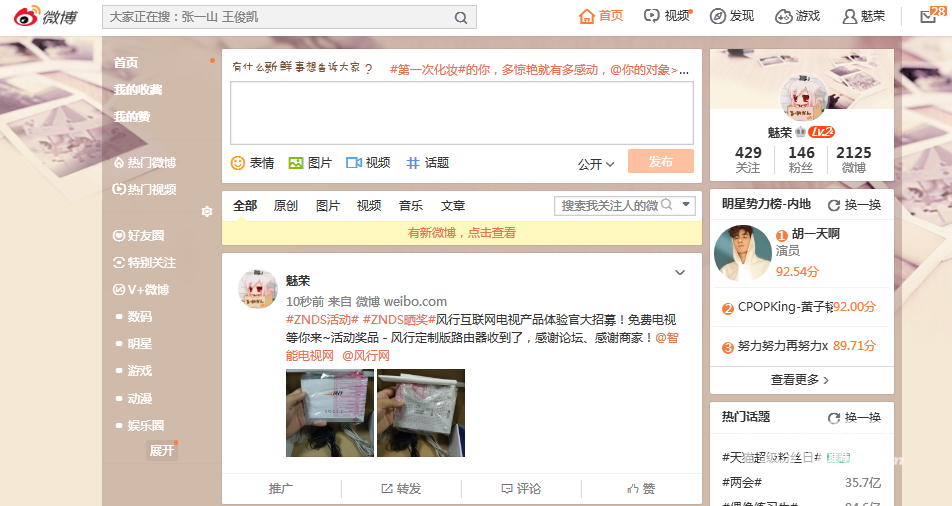Switch to 视频 feed tab

pyautogui.click(x=369, y=205)
